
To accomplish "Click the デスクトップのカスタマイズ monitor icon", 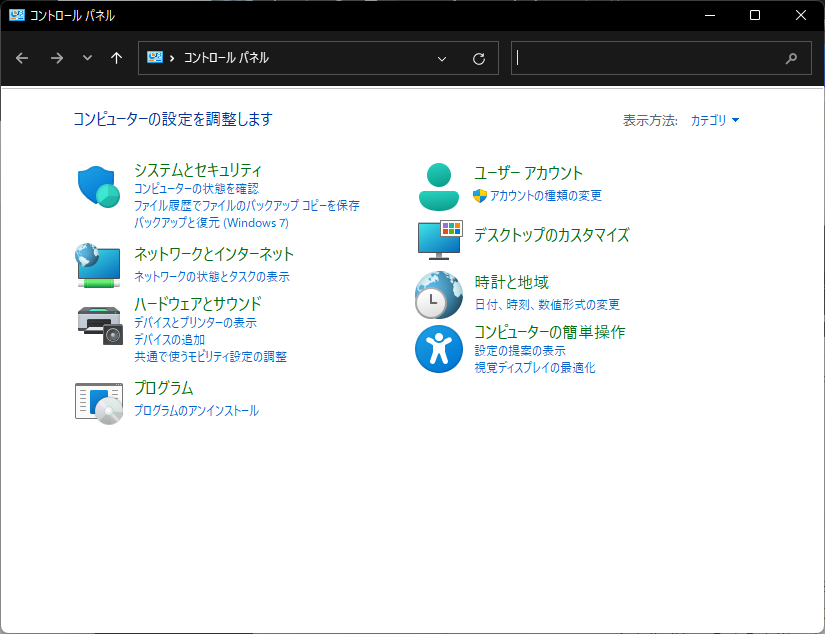I will tap(440, 240).
